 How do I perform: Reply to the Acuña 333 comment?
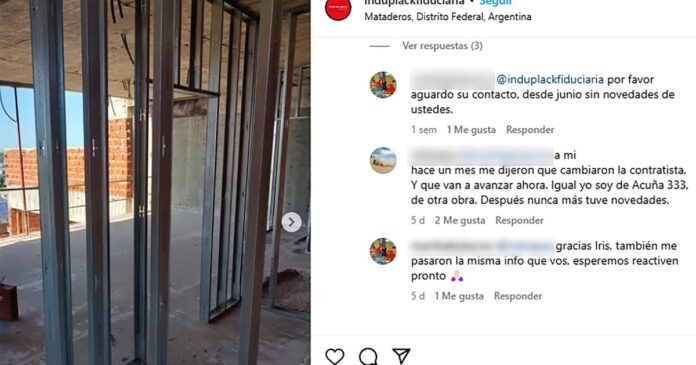pos(519,220)
